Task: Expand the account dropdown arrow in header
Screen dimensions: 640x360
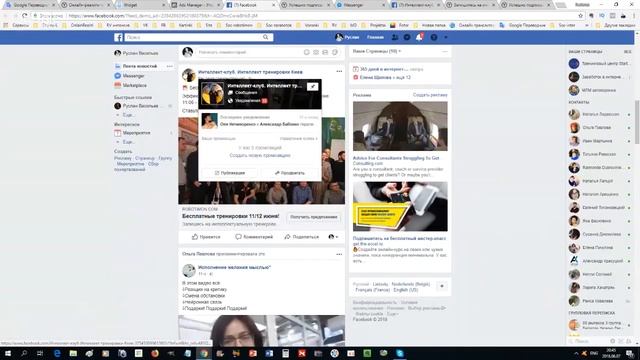Action: 446,37
